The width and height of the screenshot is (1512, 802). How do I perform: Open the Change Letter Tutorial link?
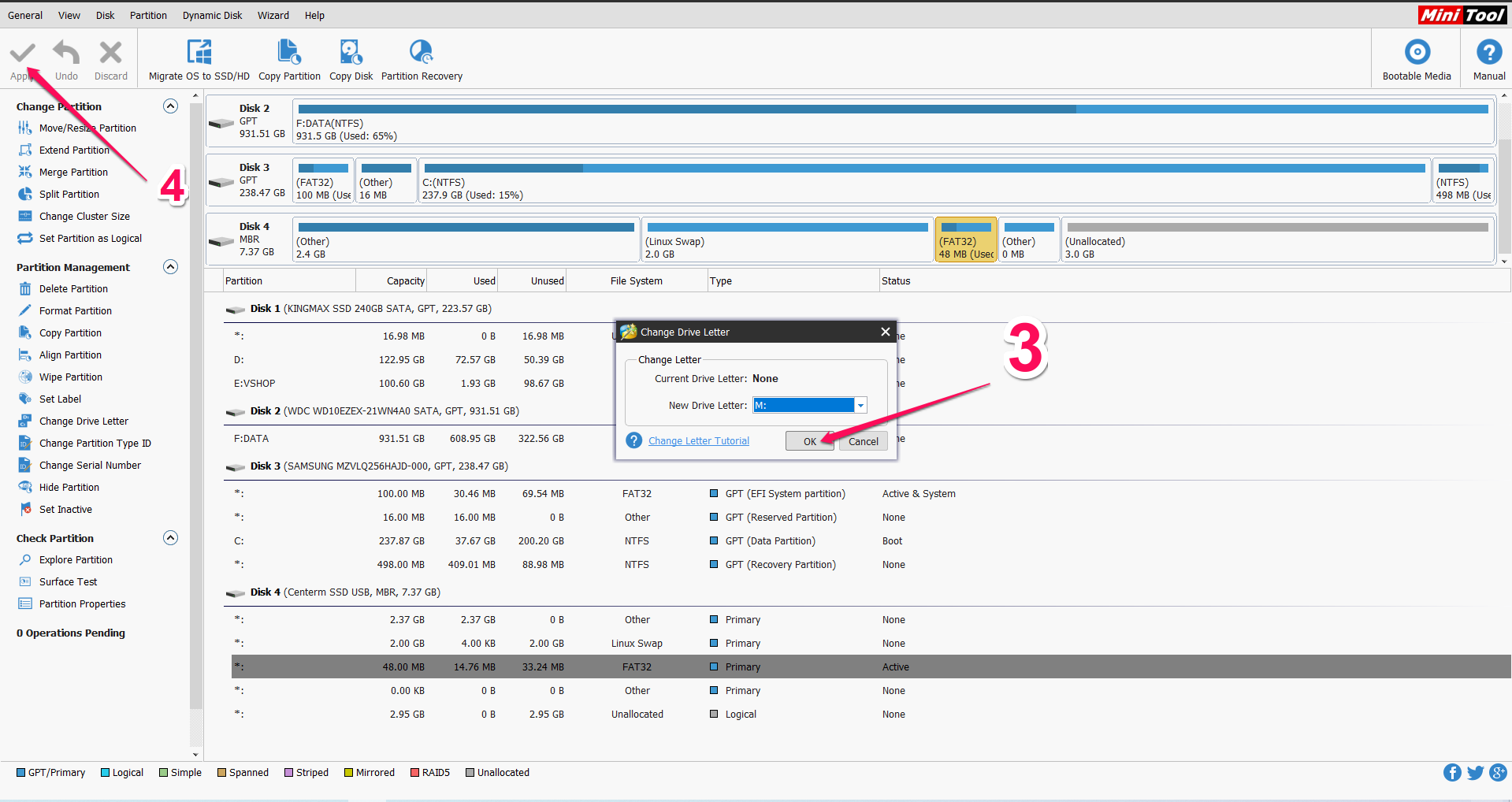point(698,441)
